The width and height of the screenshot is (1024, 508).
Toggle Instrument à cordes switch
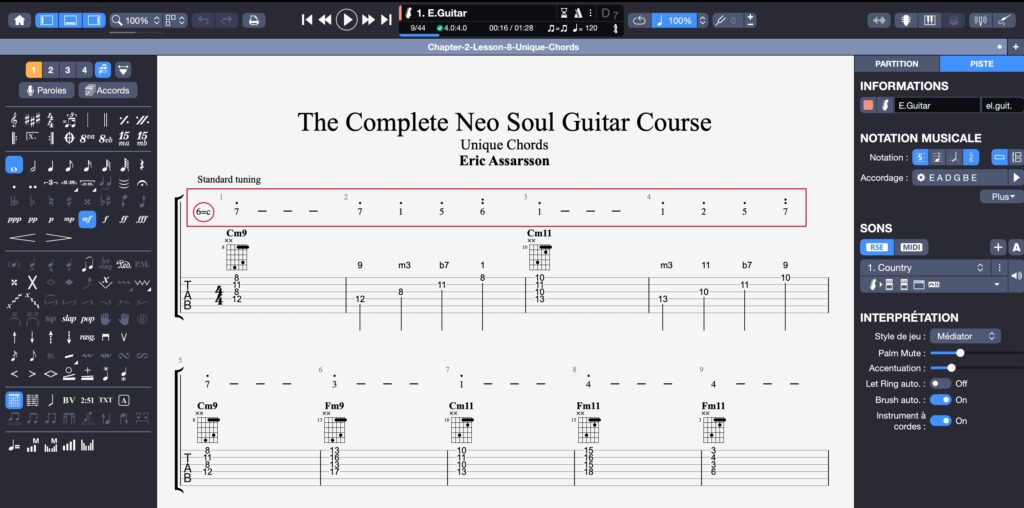[940, 421]
